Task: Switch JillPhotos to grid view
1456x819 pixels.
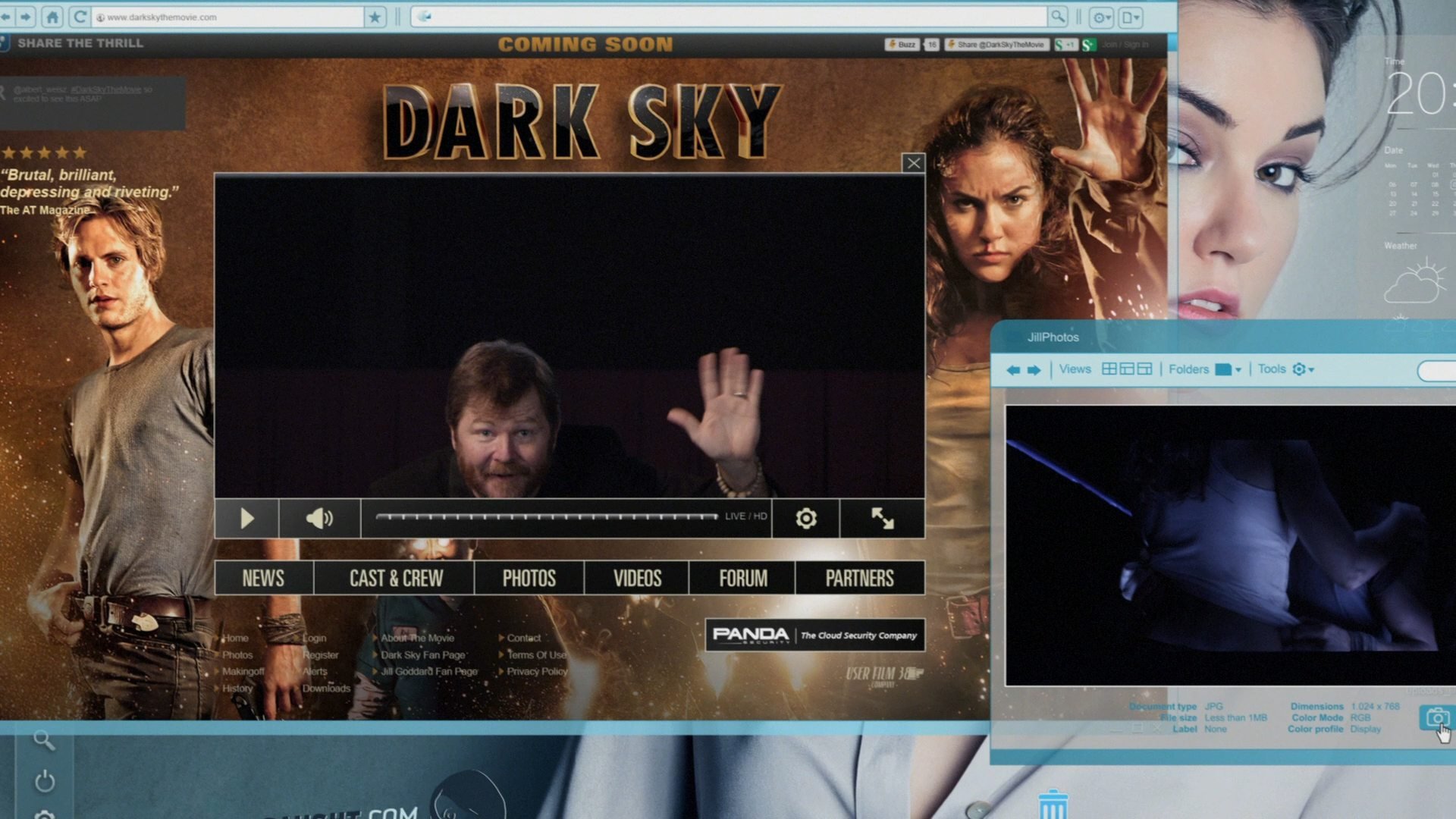Action: (1109, 369)
